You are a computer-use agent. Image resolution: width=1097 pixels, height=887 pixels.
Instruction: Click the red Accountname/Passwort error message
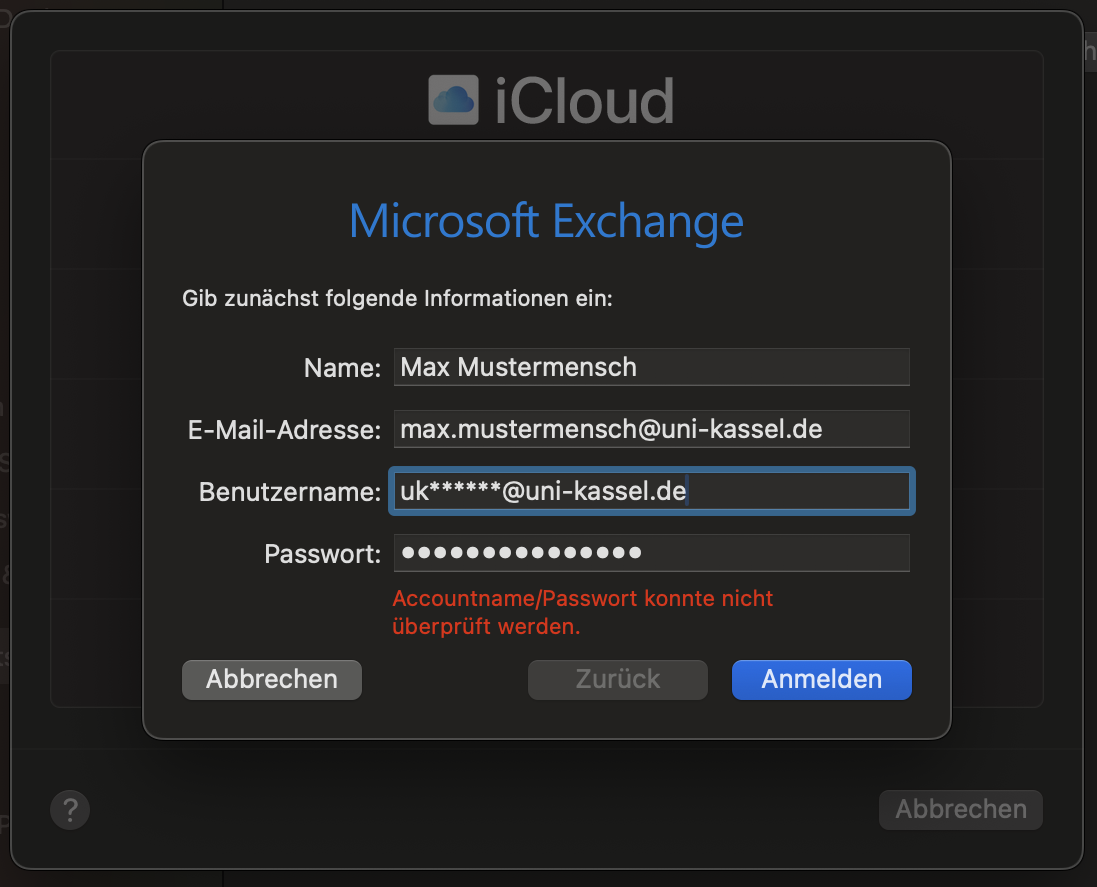pos(582,612)
